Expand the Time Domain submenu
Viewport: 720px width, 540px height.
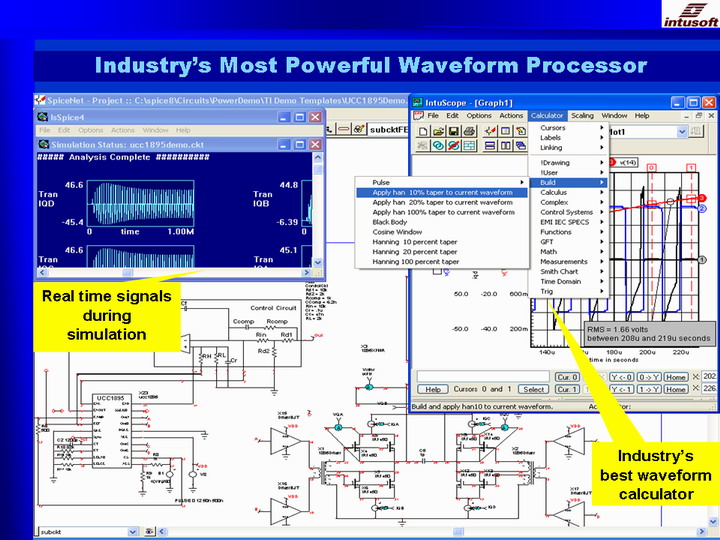click(x=568, y=281)
